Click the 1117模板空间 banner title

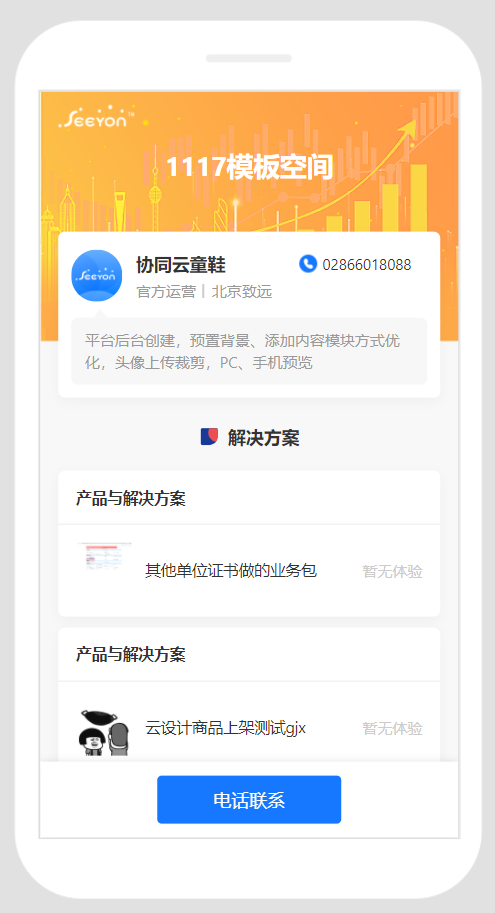pos(249,167)
